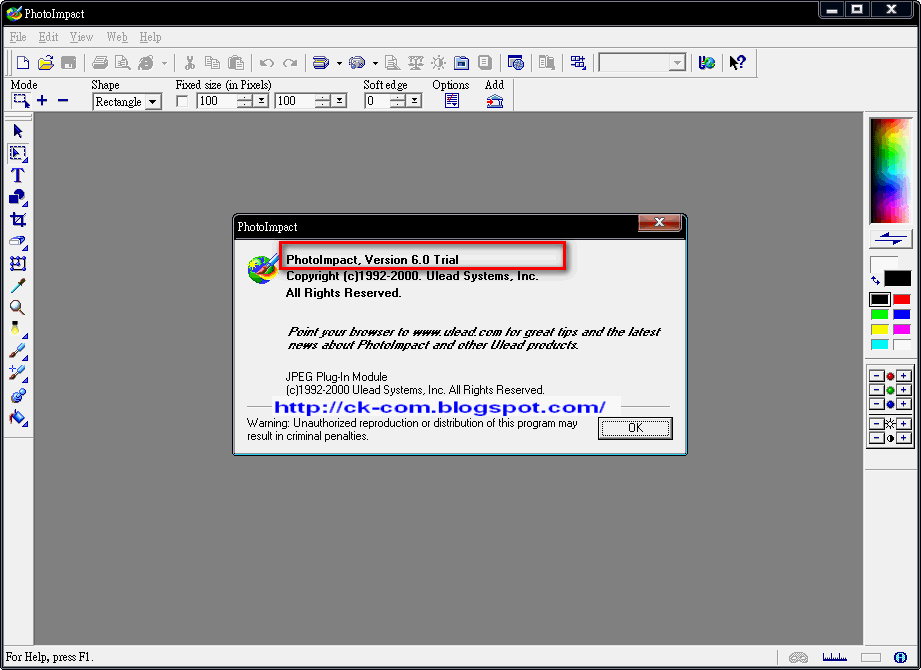921x670 pixels.
Task: Click OK in the About dialog
Action: pyautogui.click(x=635, y=428)
